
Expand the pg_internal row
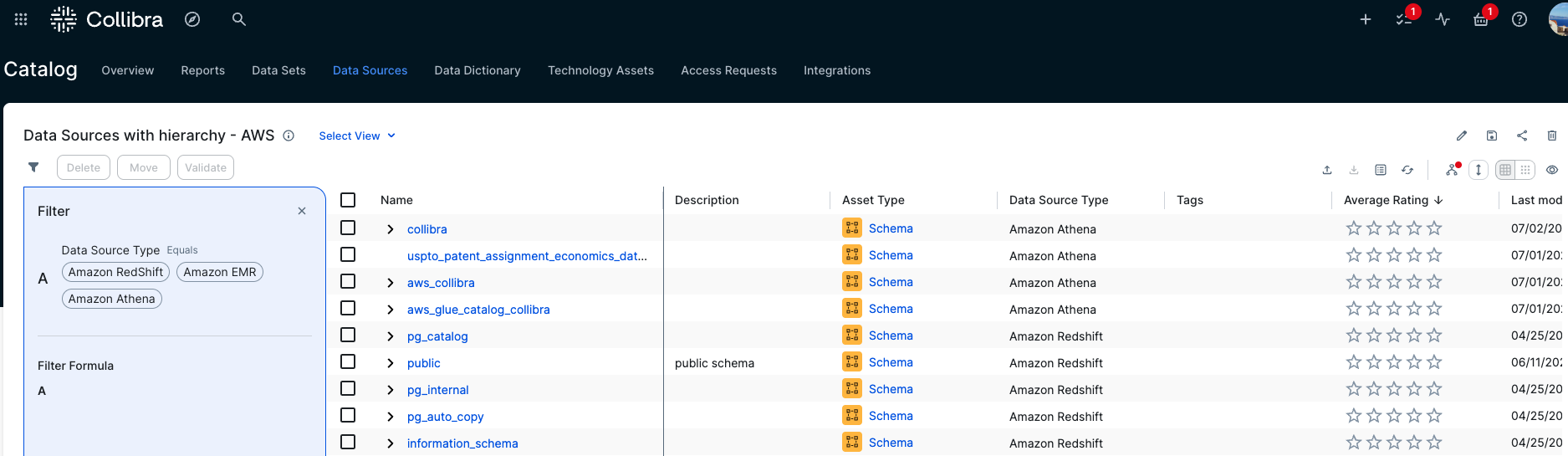pos(390,390)
